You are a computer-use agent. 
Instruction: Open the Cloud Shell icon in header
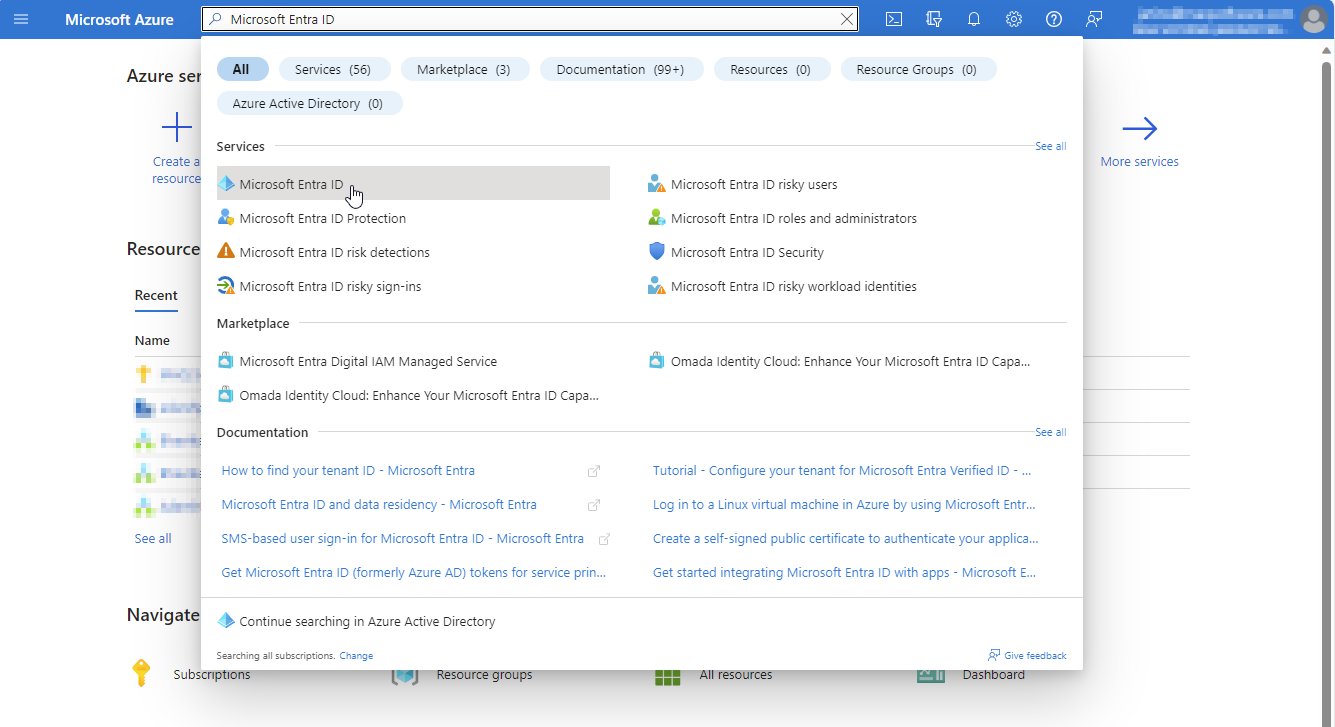click(x=895, y=19)
